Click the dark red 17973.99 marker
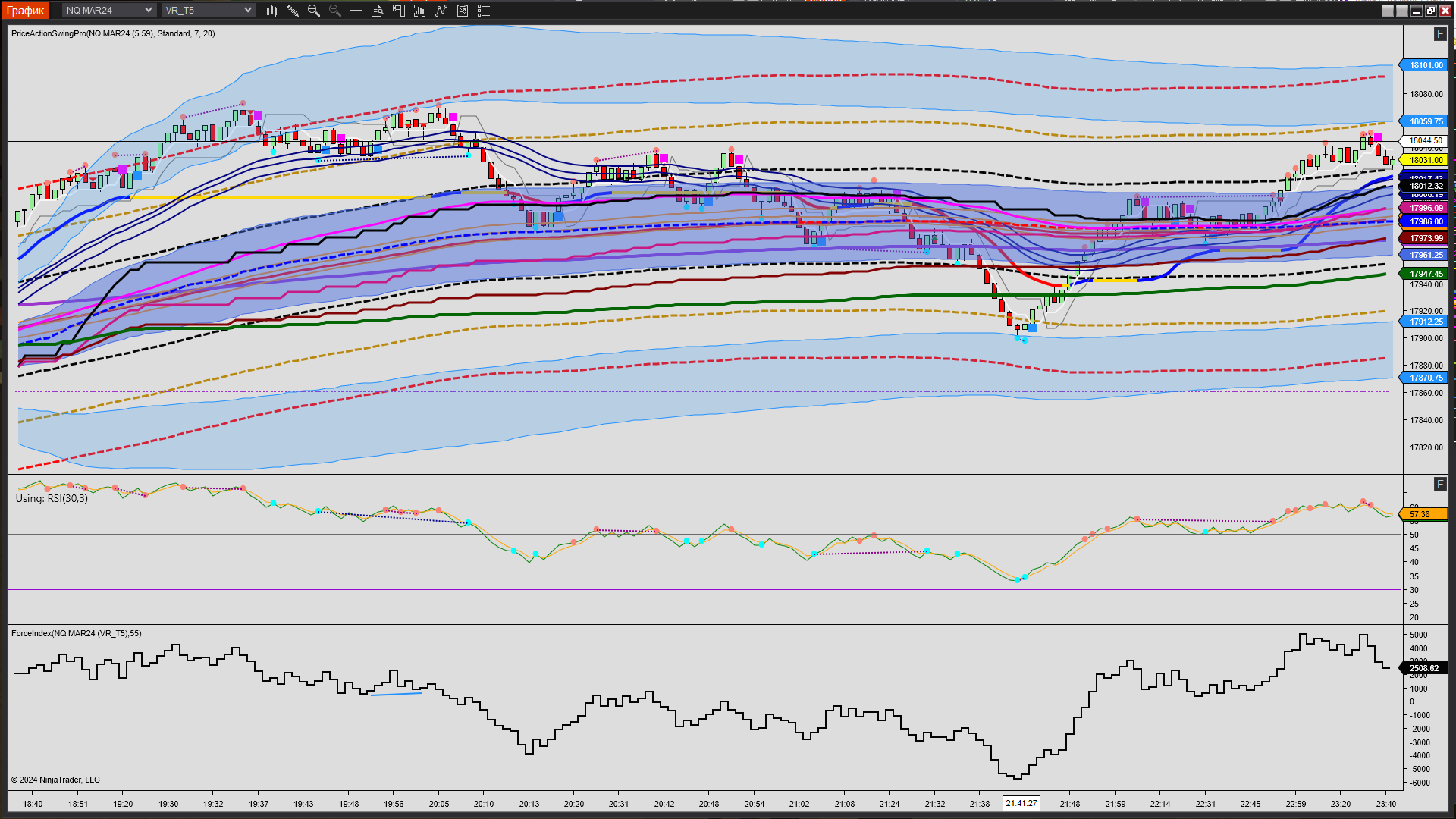1456x819 pixels. (x=1424, y=239)
